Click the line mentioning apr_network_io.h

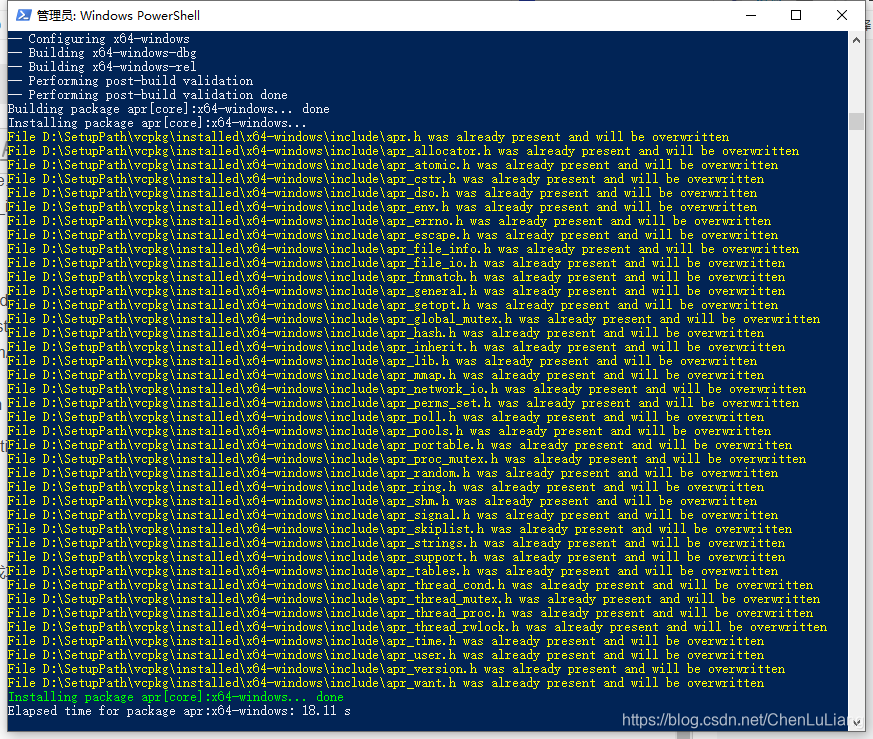(x=406, y=389)
